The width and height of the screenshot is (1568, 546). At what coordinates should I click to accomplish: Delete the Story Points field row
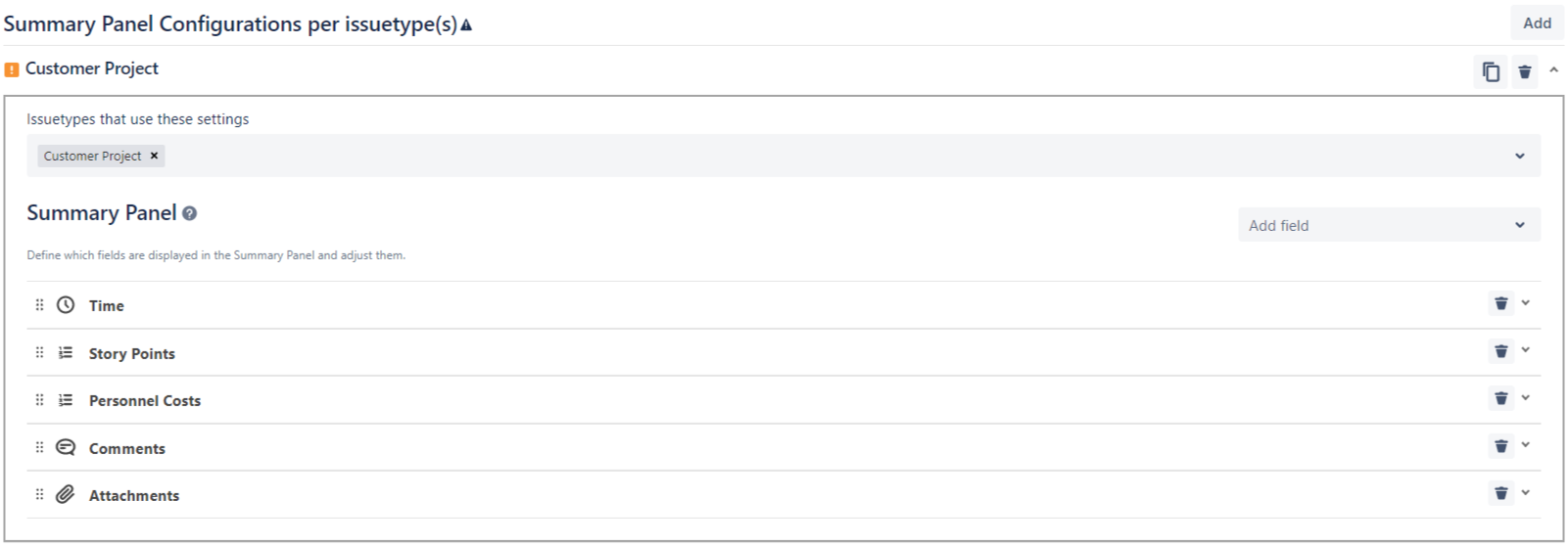(x=1500, y=351)
